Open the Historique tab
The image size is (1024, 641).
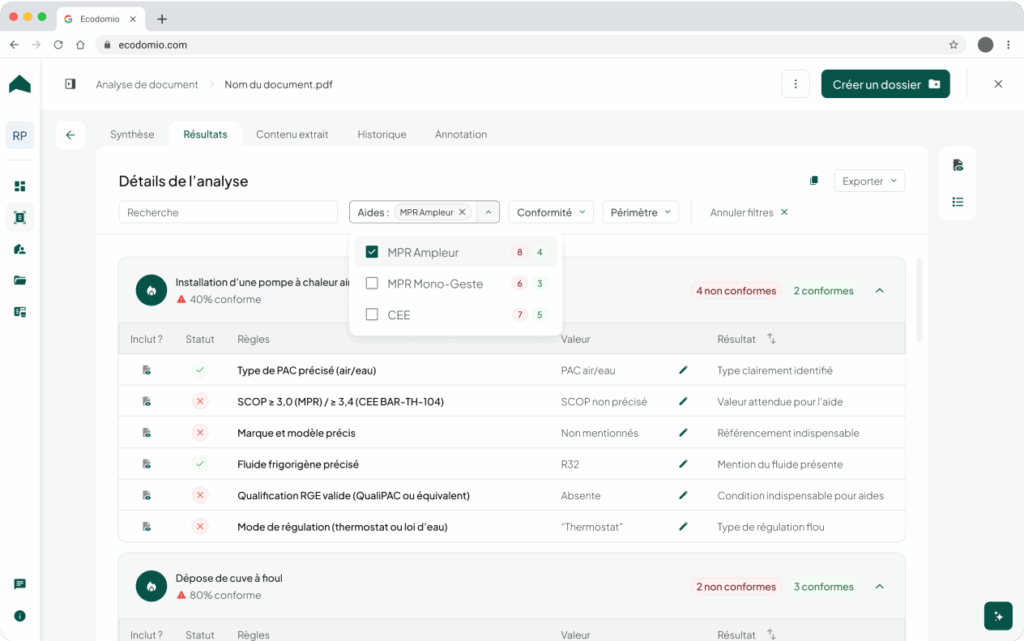pos(381,134)
